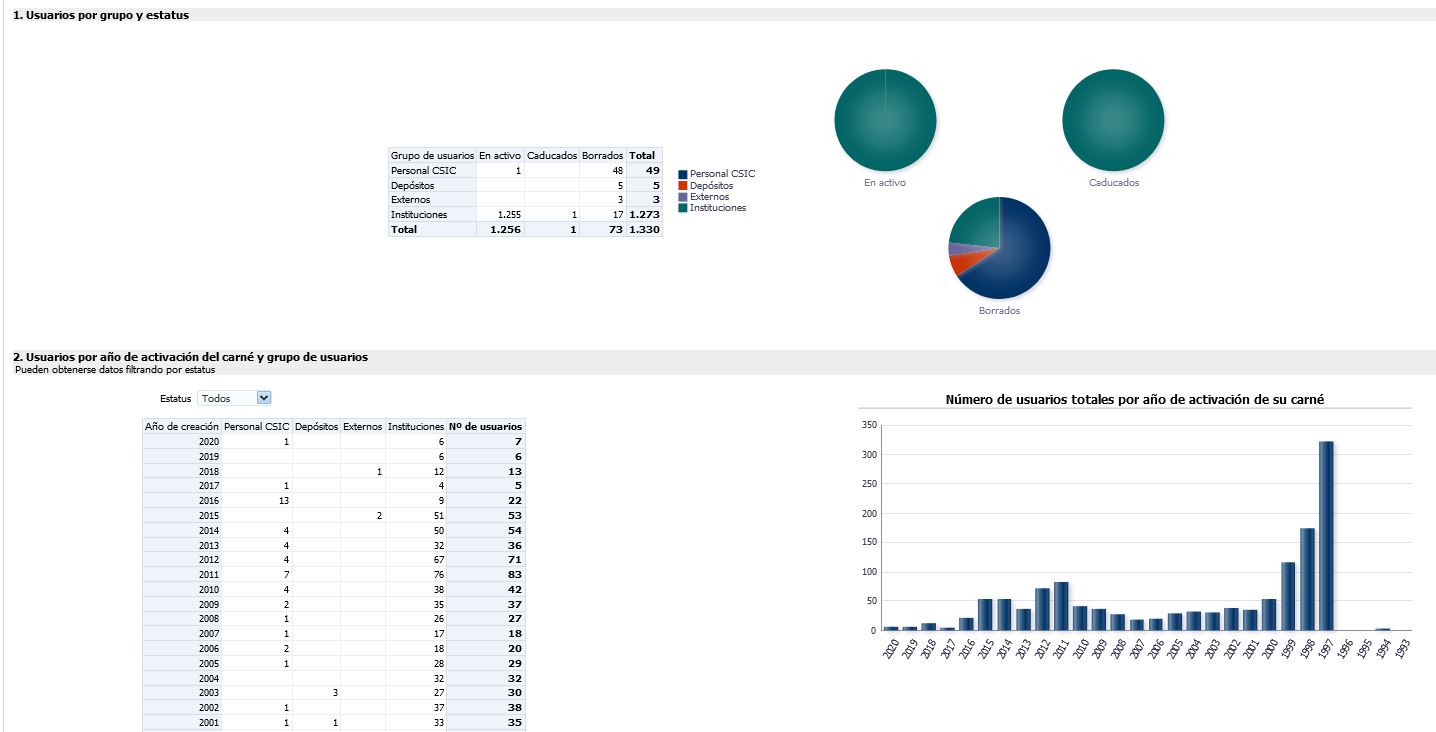The image size is (1436, 732).
Task: Select the Externos legend swatch
Action: click(x=683, y=197)
